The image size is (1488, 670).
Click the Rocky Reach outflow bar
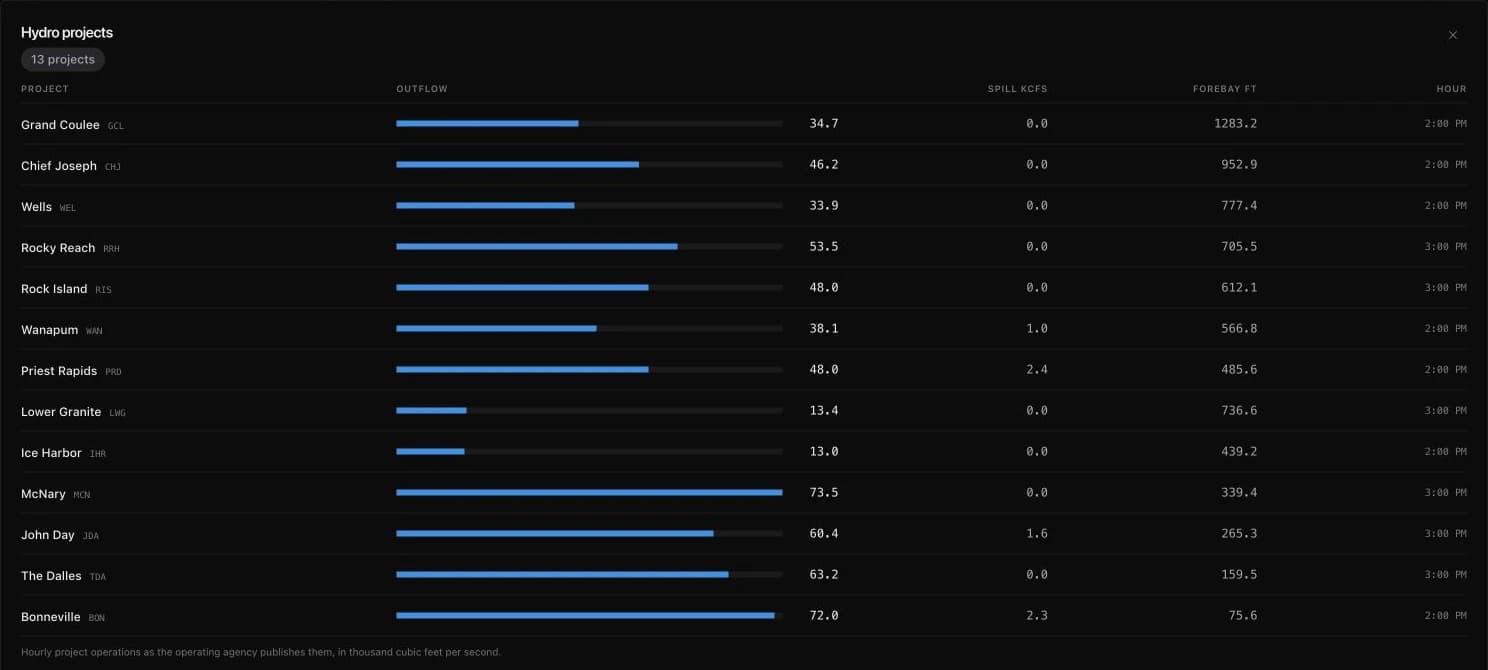(x=589, y=247)
